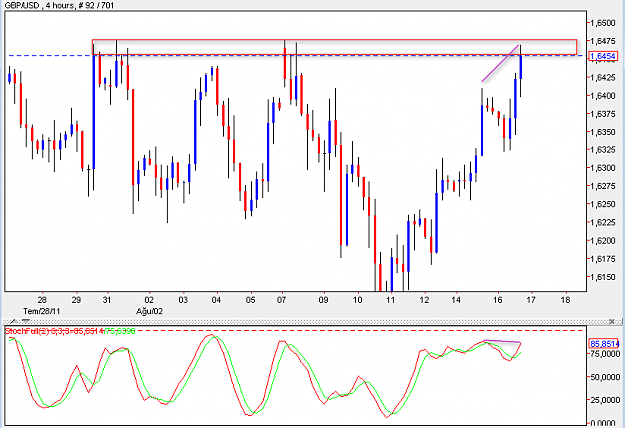Click the 12 date axis label

(x=424, y=300)
